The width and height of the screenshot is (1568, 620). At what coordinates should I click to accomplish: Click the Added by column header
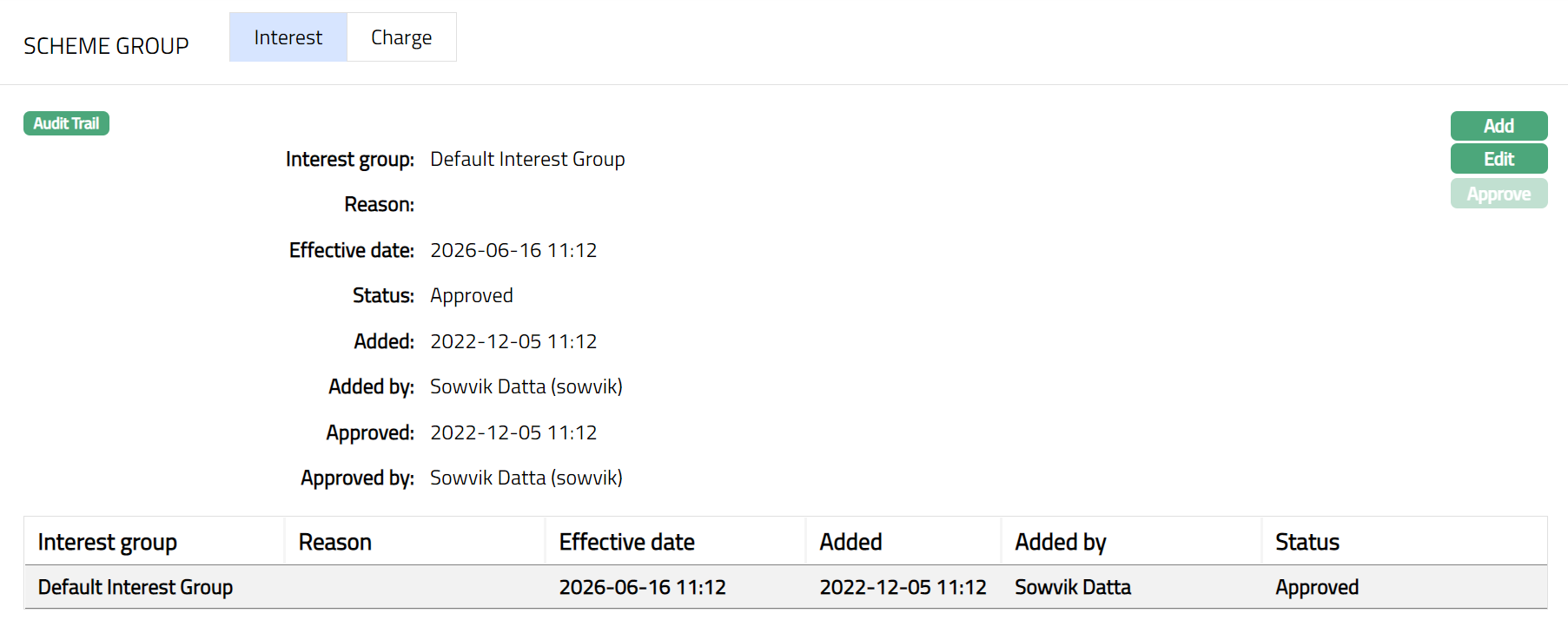1060,542
